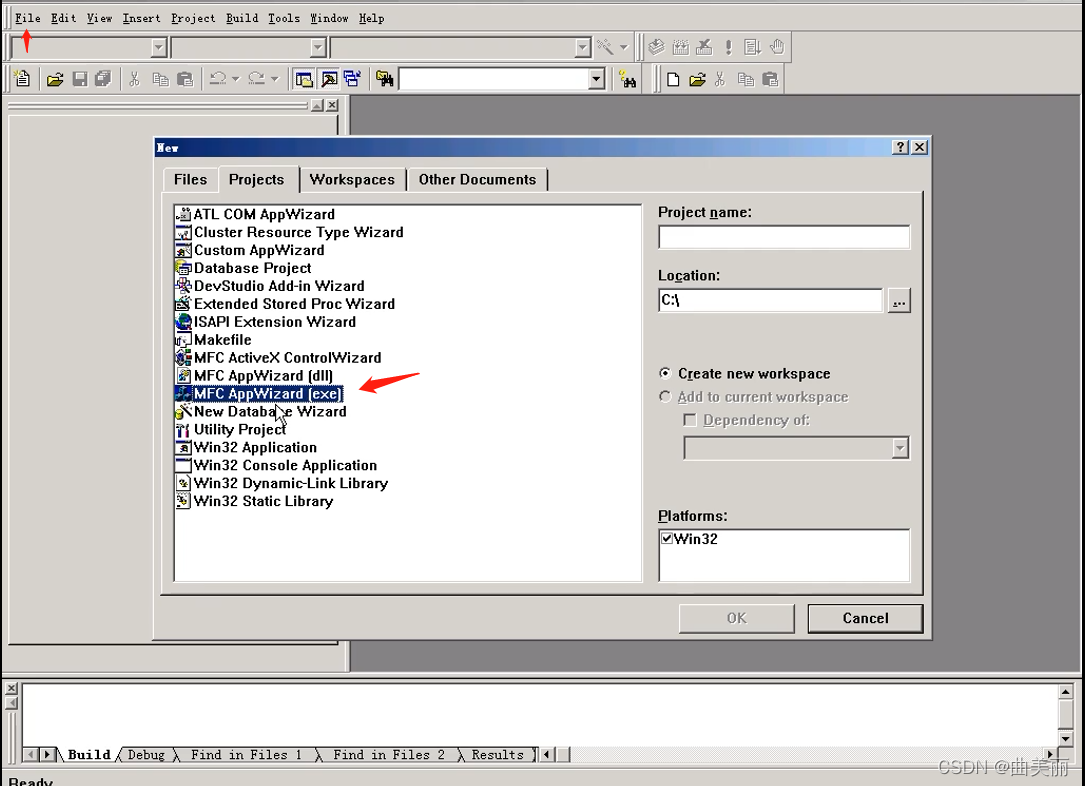Switch to the Workspaces tab
1085x786 pixels.
click(352, 180)
